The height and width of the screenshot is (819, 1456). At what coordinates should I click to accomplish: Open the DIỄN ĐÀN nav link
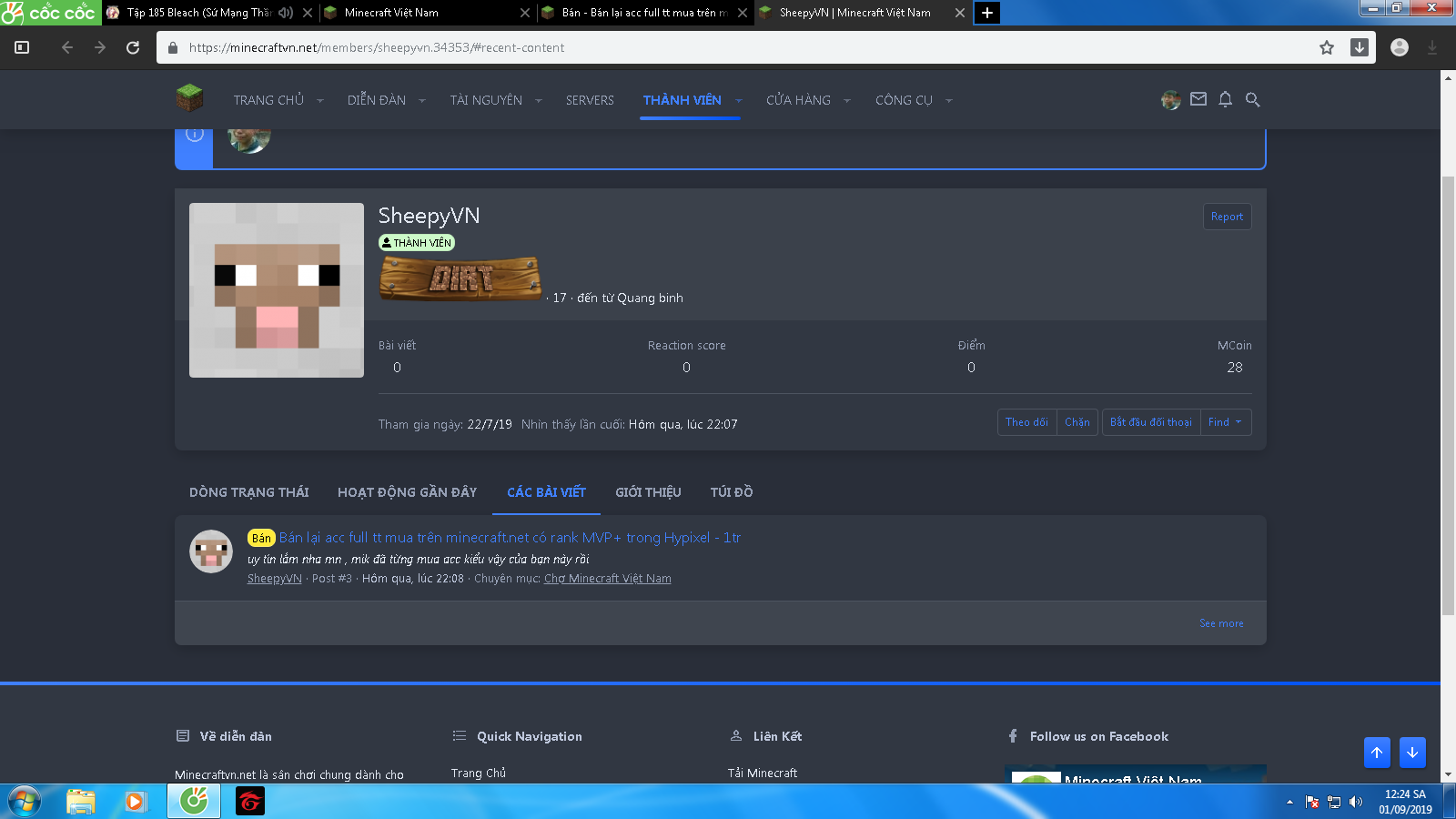pyautogui.click(x=377, y=100)
